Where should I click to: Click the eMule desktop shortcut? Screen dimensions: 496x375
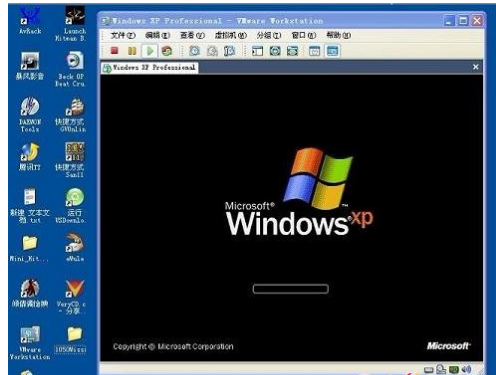tap(75, 247)
